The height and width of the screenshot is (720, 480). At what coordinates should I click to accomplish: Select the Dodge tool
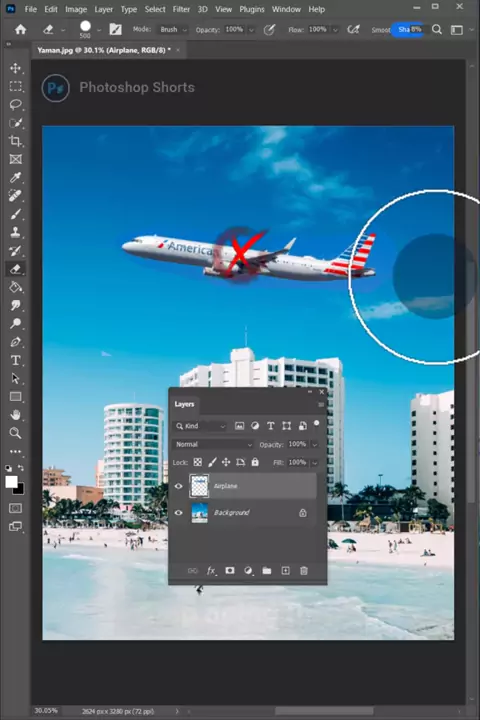click(16, 324)
